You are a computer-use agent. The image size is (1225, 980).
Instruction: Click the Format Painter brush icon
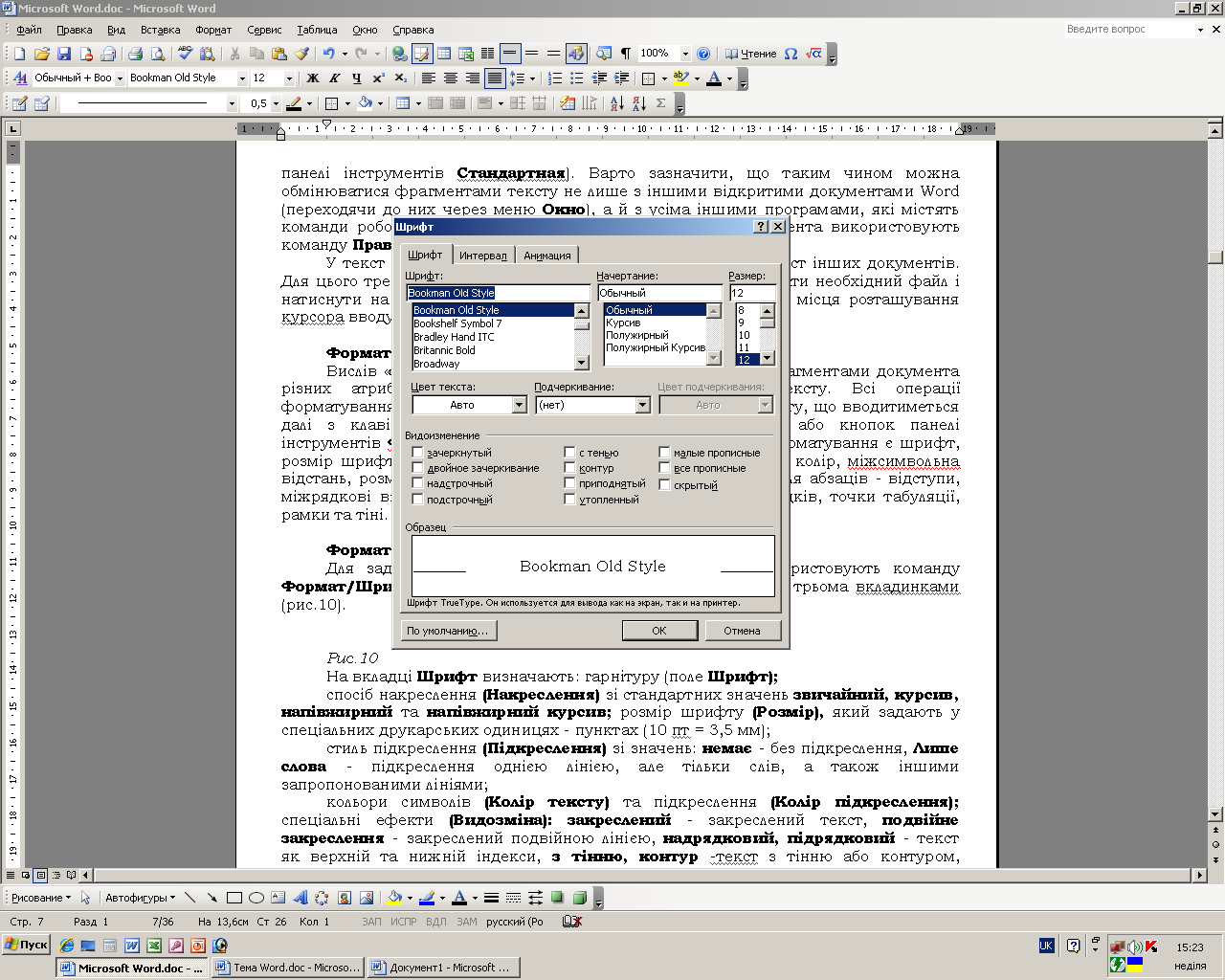click(301, 55)
